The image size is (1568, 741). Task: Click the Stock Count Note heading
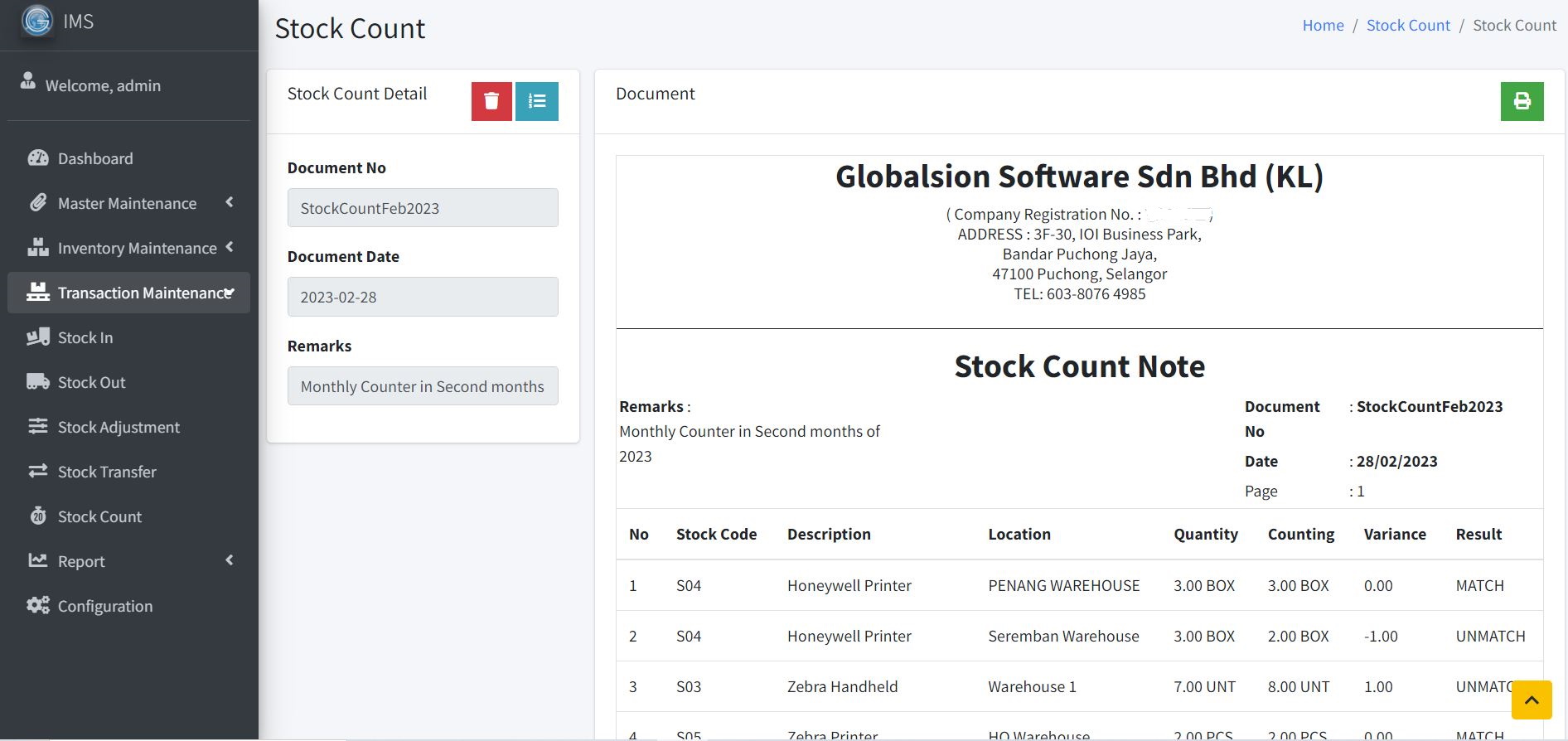1079,366
